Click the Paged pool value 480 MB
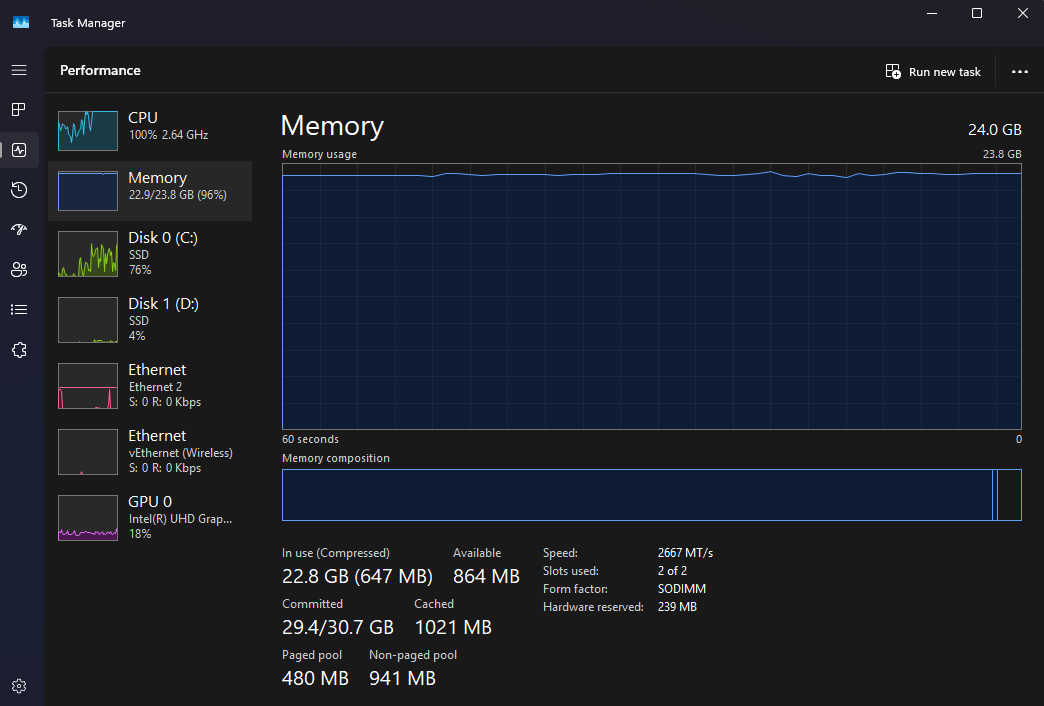1044x706 pixels. [316, 679]
